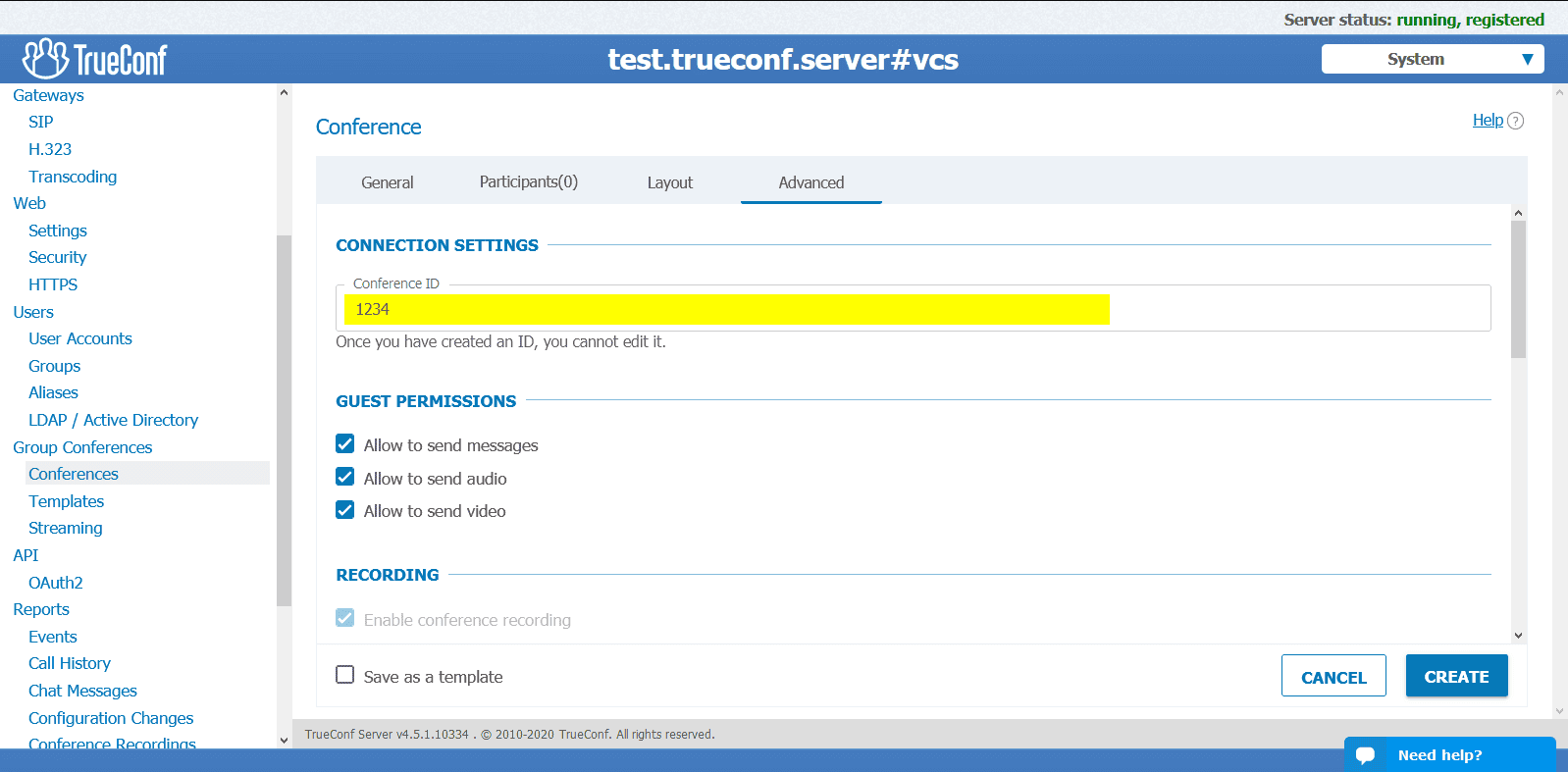The height and width of the screenshot is (772, 1568).
Task: Open Configuration Changes report
Action: point(111,718)
